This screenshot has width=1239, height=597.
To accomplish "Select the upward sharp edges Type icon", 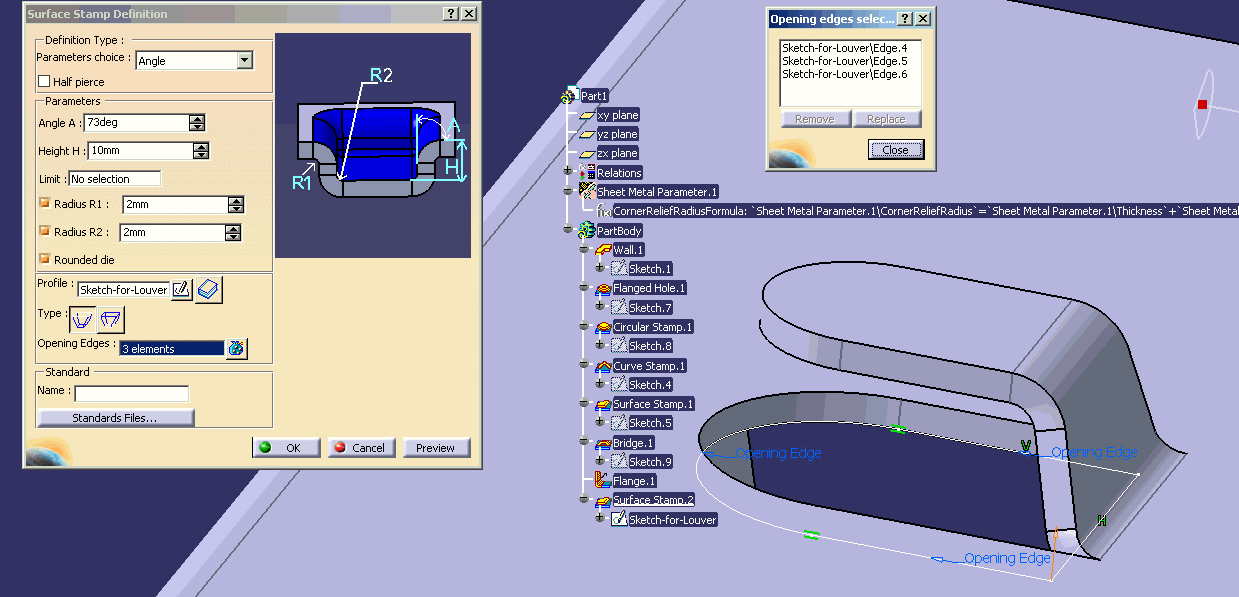I will click(84, 320).
